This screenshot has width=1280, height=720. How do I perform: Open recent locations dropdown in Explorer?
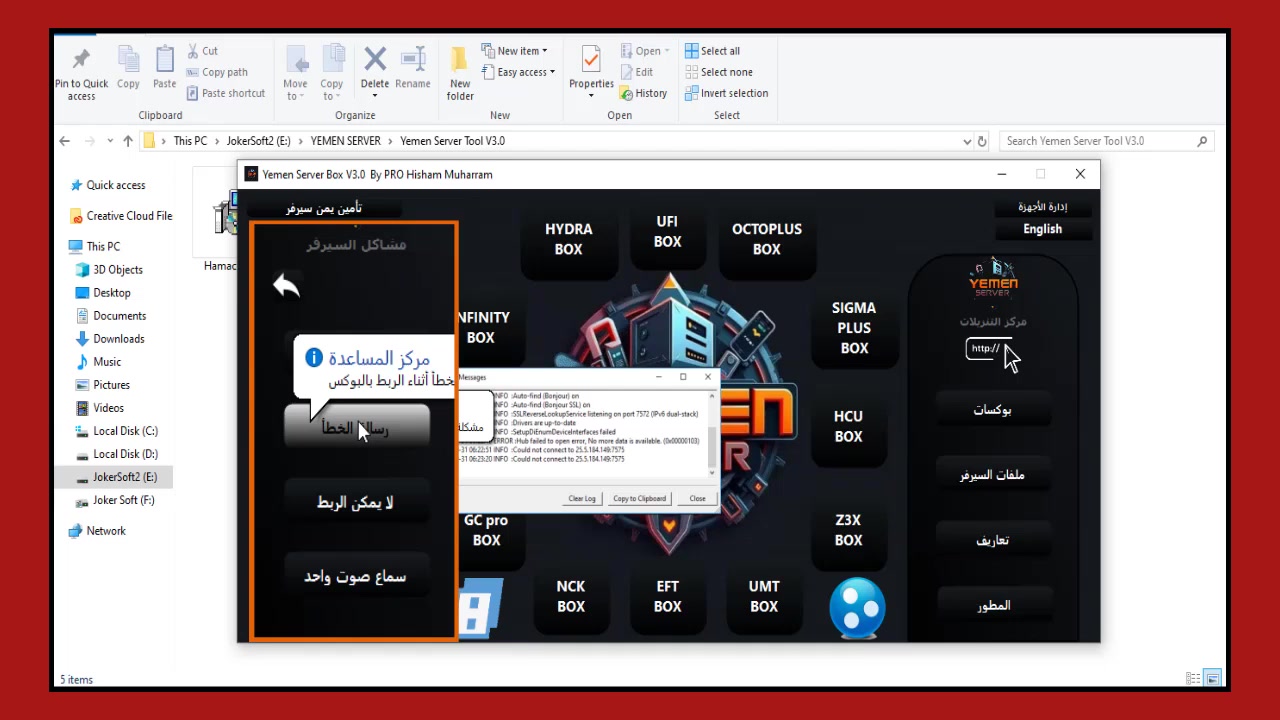coord(108,141)
